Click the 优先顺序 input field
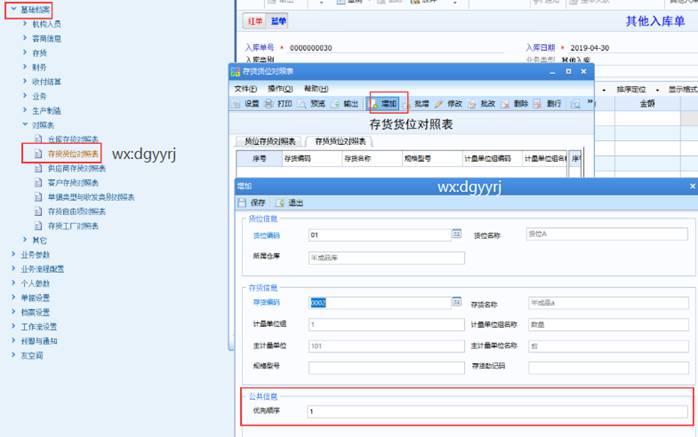 (496, 411)
